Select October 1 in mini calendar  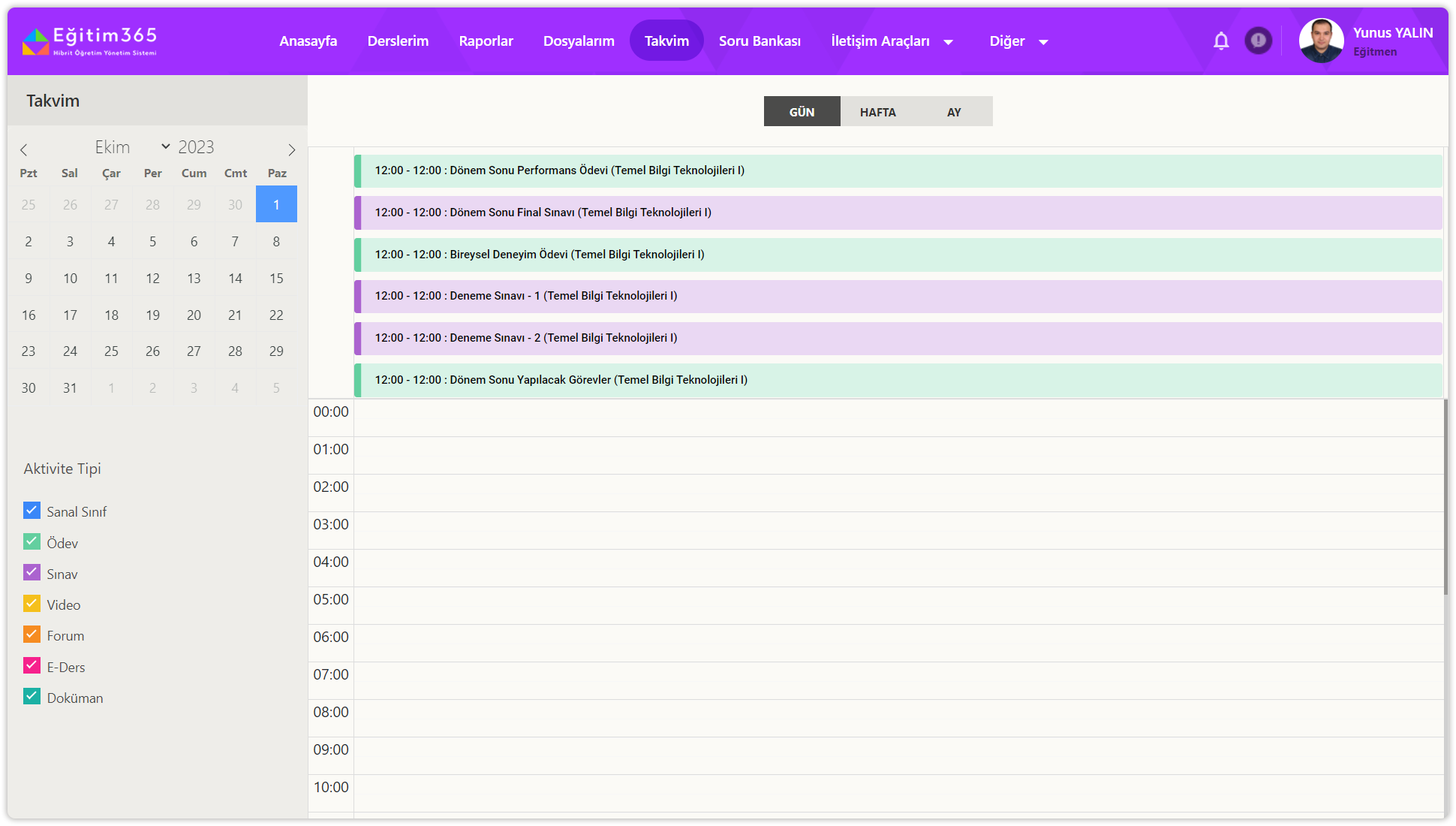click(x=276, y=204)
